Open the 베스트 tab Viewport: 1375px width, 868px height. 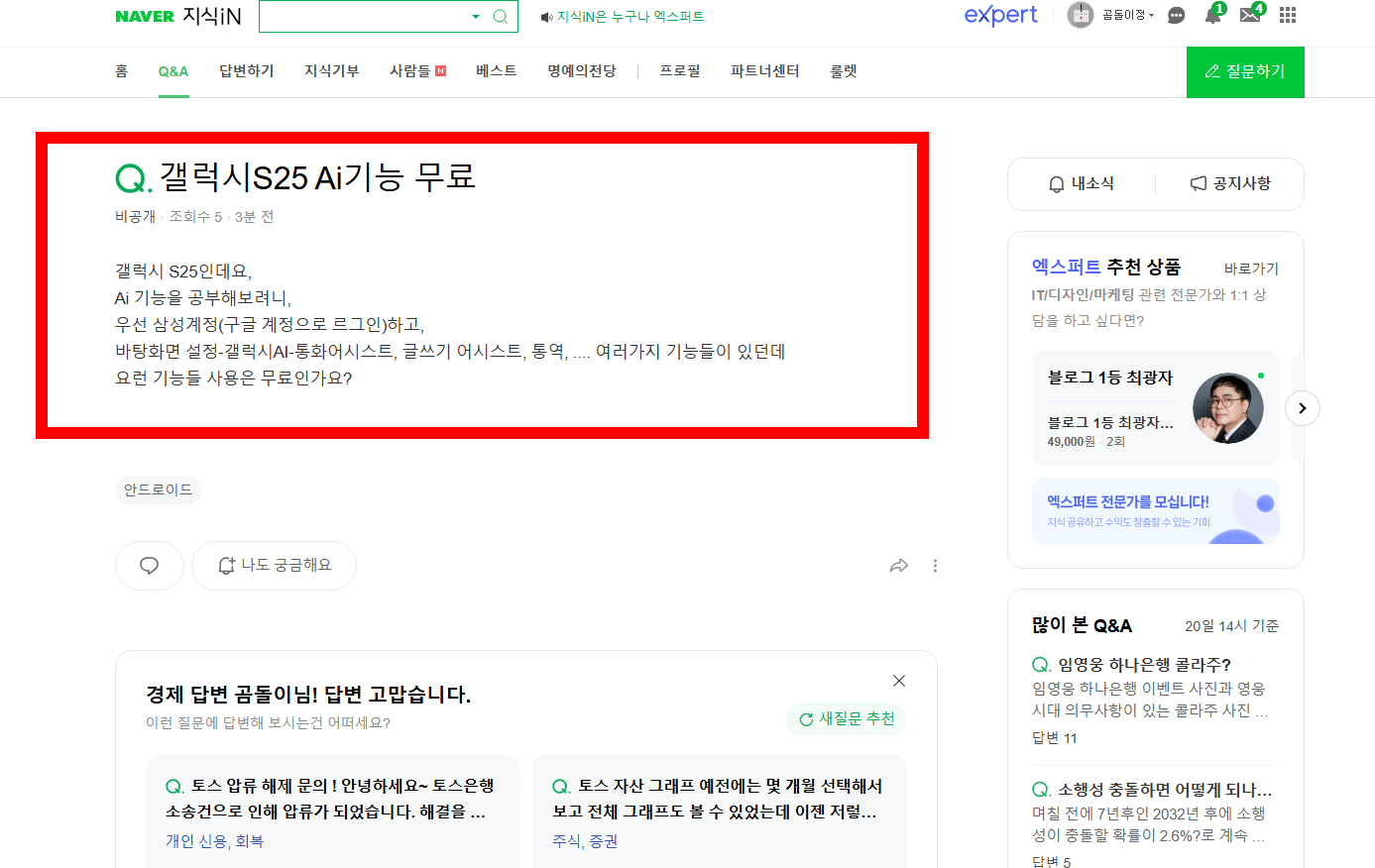pyautogui.click(x=497, y=71)
